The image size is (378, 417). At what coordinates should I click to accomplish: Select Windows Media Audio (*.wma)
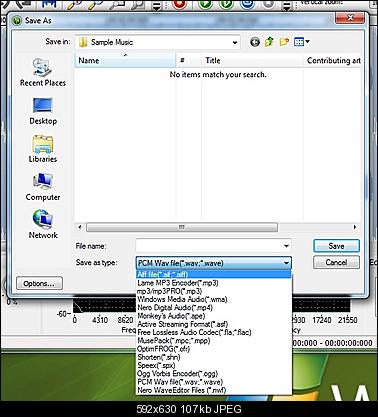(x=213, y=299)
